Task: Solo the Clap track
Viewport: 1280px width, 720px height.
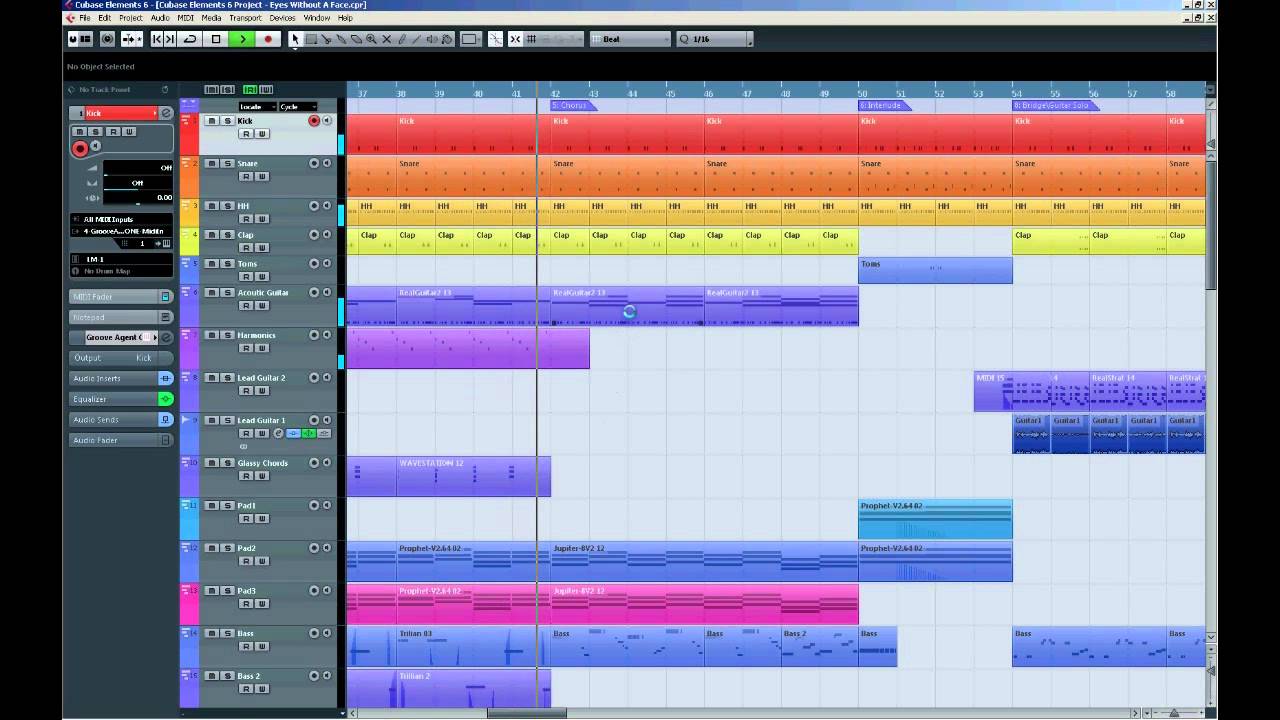Action: tap(227, 235)
